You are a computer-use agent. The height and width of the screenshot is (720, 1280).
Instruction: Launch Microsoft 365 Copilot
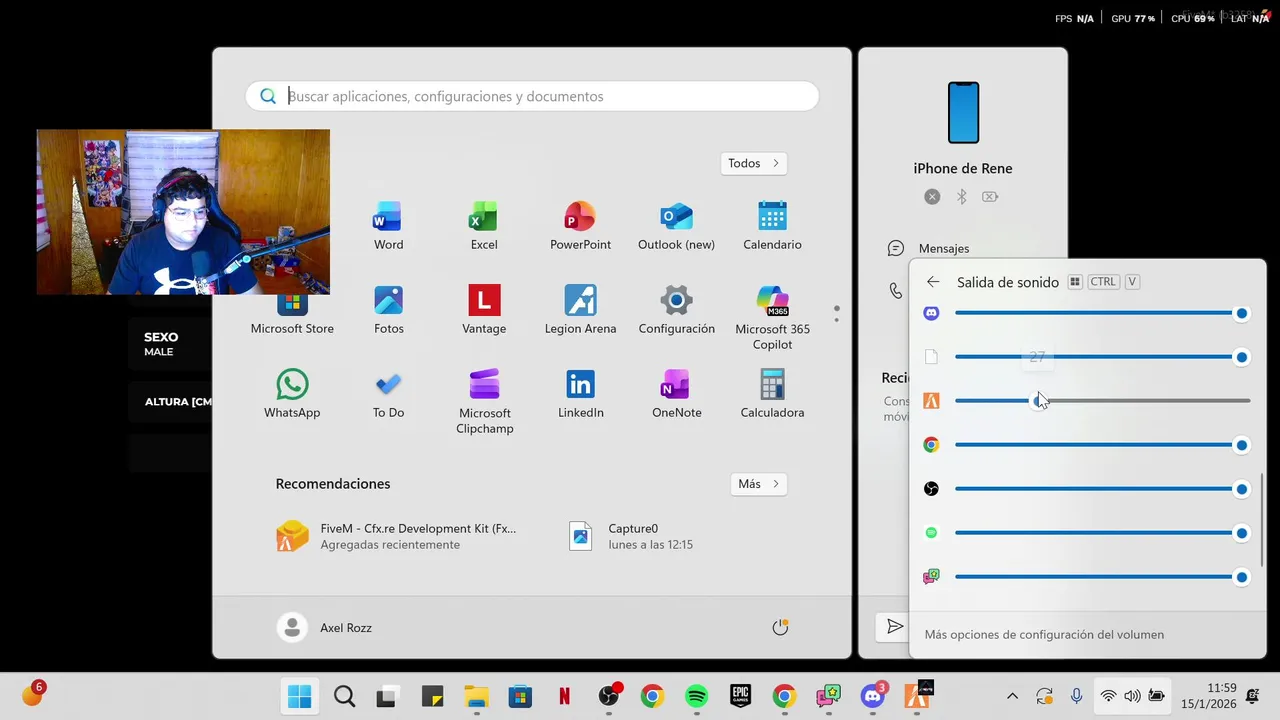coord(772,318)
